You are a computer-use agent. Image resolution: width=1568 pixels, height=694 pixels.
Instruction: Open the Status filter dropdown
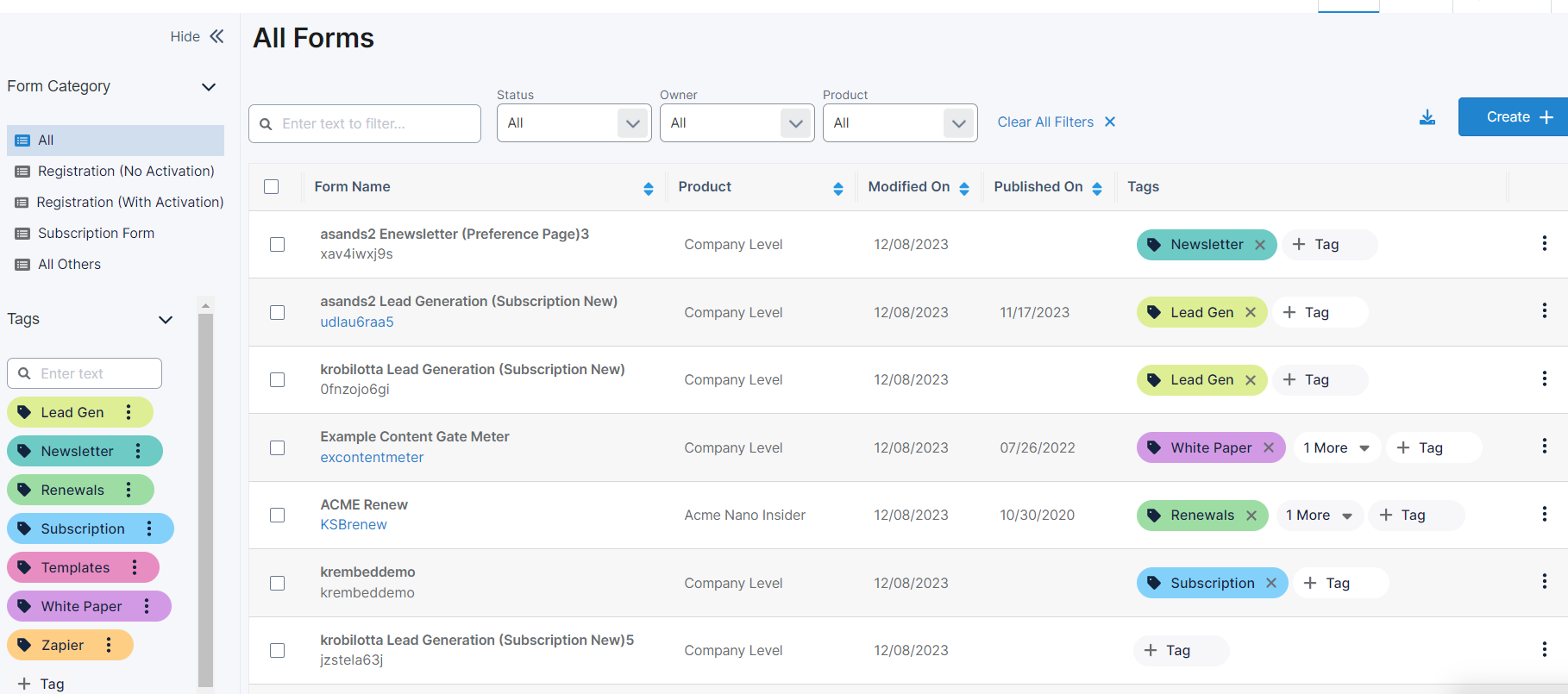(x=574, y=123)
